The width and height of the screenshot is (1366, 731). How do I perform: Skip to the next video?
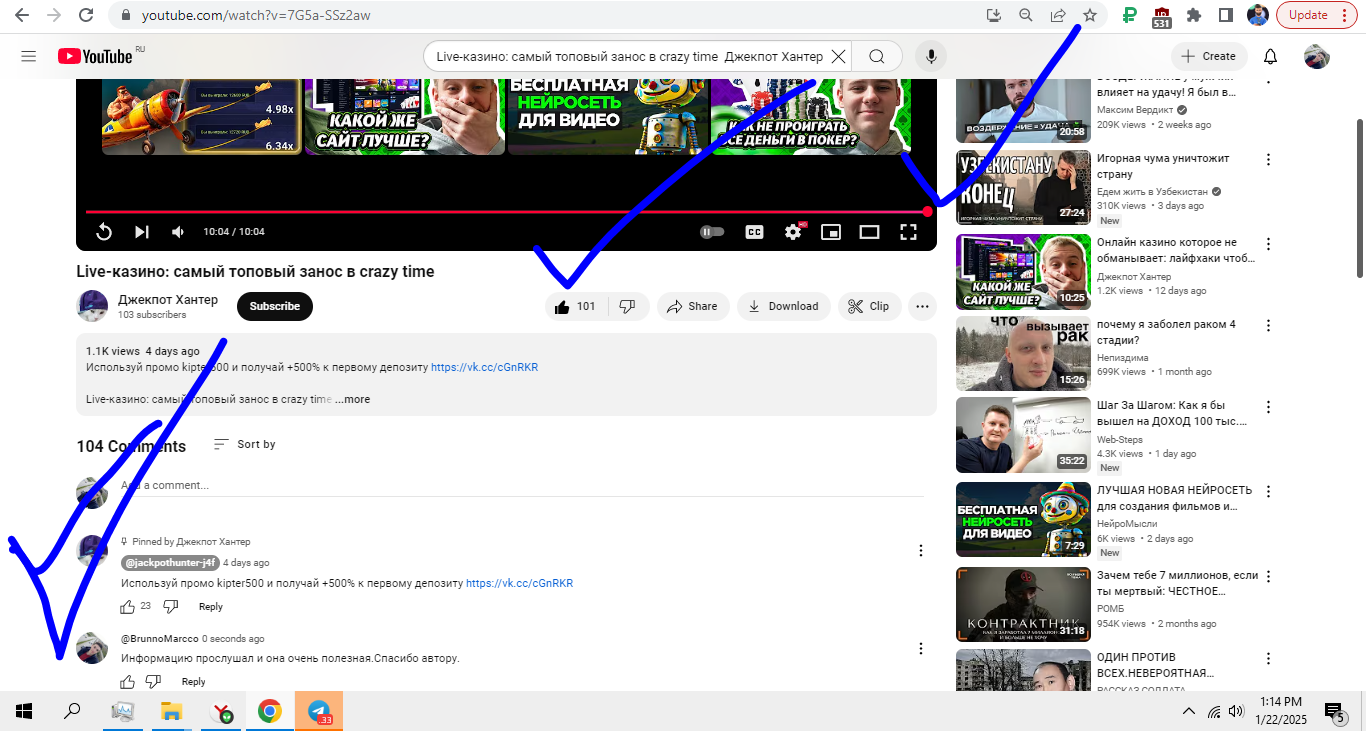(x=142, y=232)
